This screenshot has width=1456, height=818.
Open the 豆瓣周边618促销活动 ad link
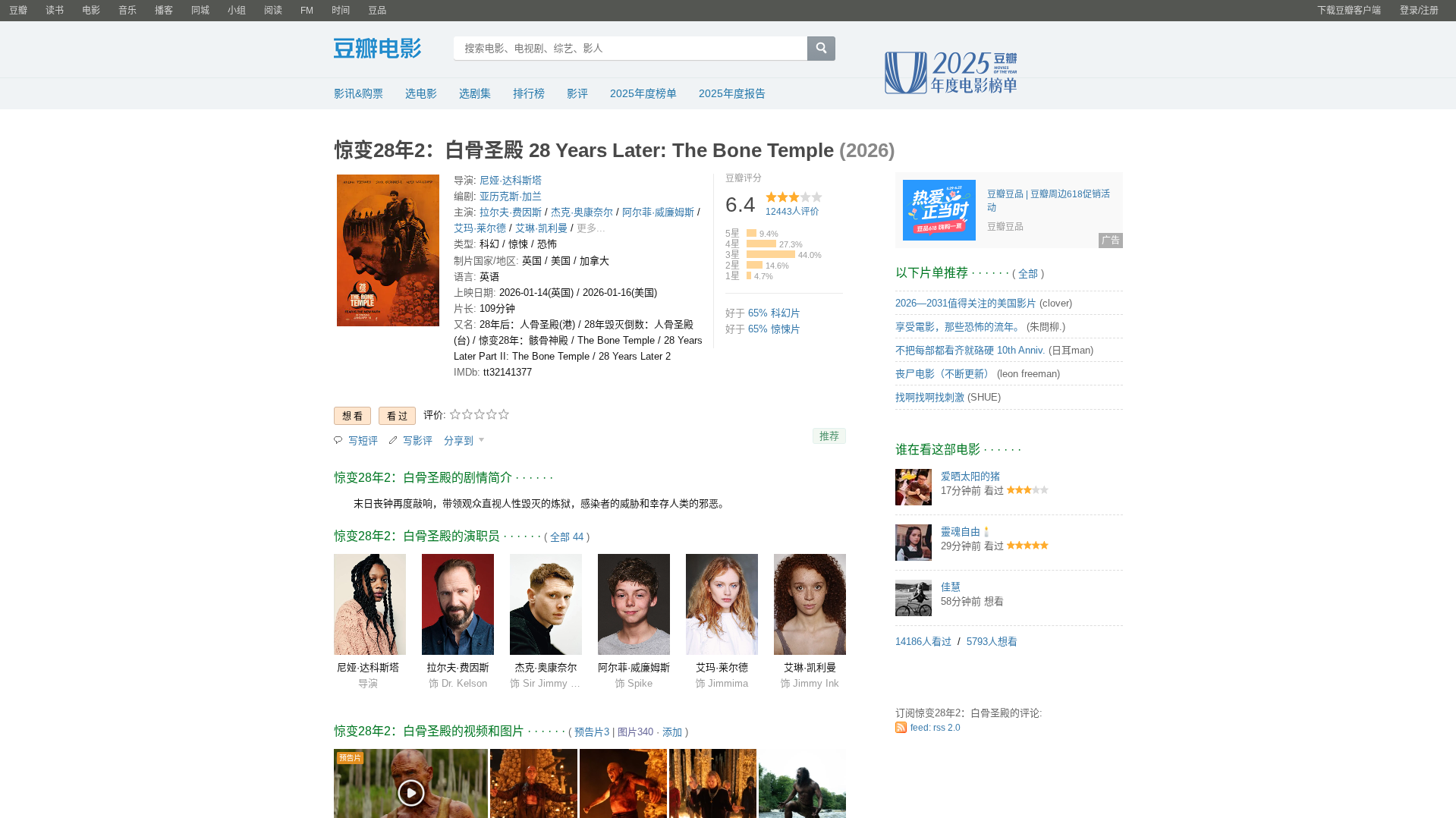pos(1049,200)
